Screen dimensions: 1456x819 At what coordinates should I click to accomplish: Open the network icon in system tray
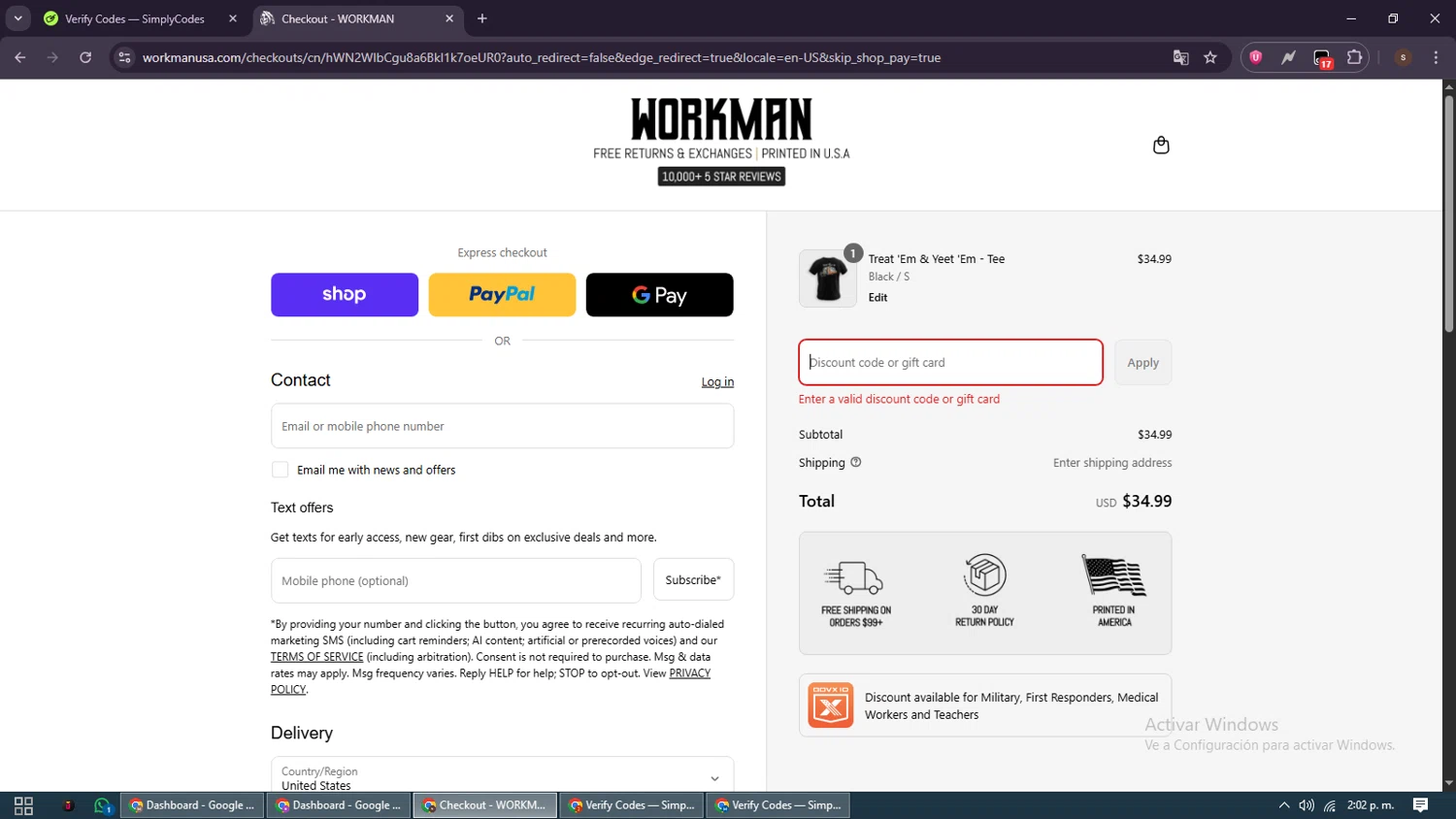pyautogui.click(x=1330, y=805)
